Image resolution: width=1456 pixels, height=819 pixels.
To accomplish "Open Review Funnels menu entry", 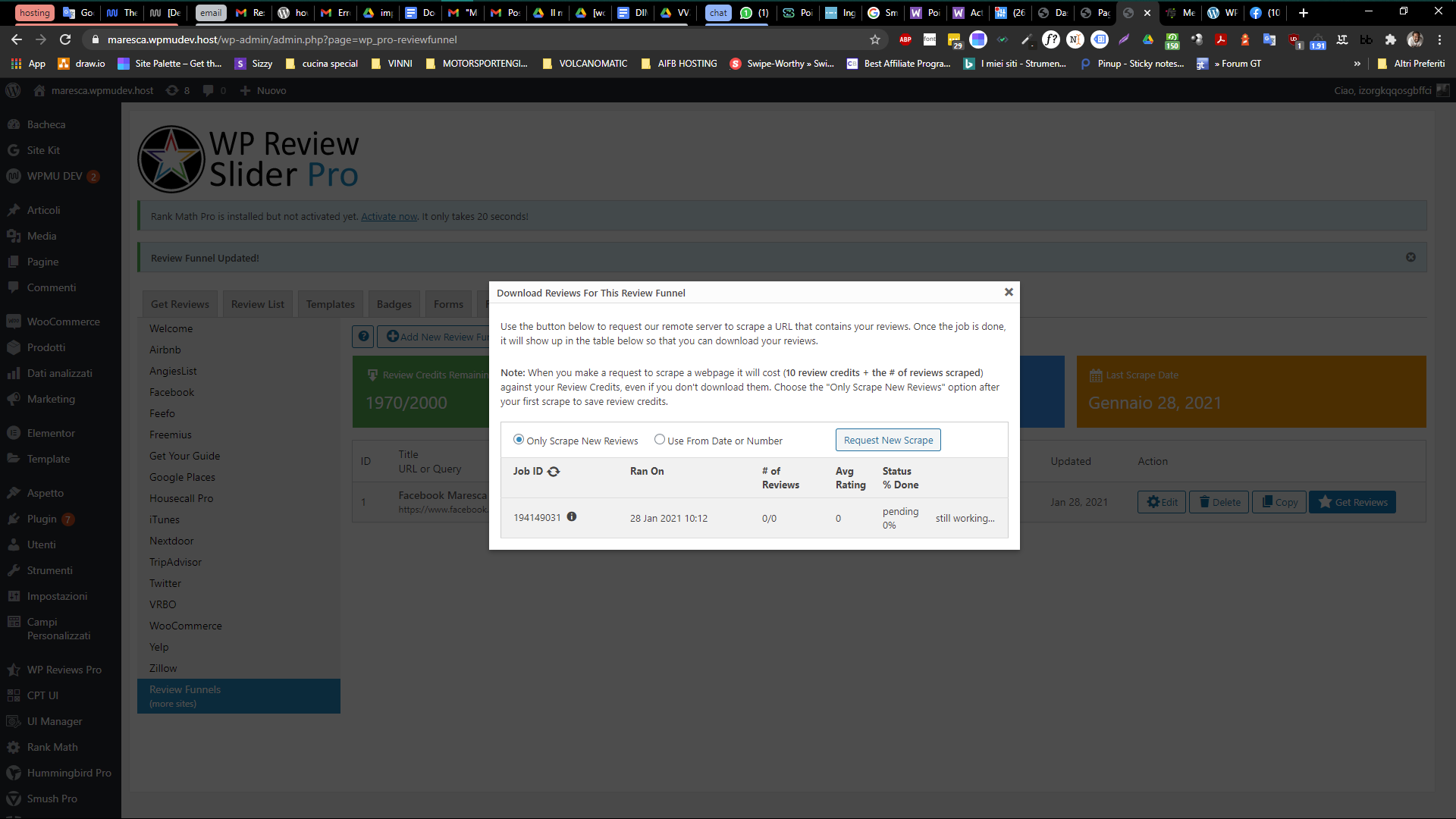I will 239,696.
